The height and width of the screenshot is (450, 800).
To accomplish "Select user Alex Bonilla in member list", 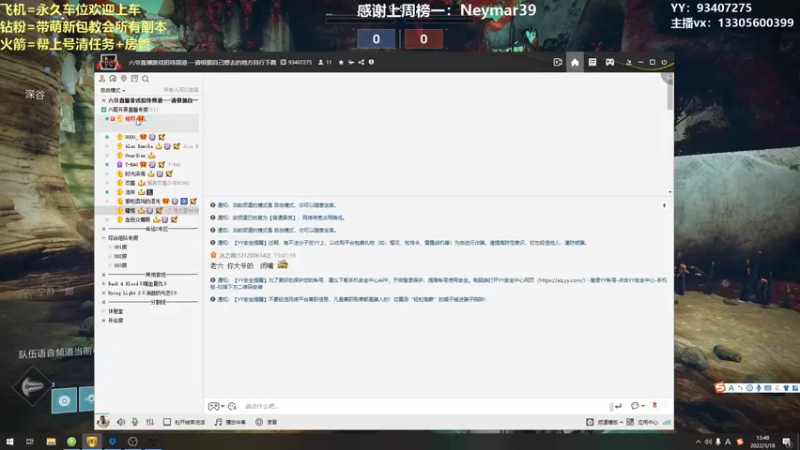I will [139, 146].
